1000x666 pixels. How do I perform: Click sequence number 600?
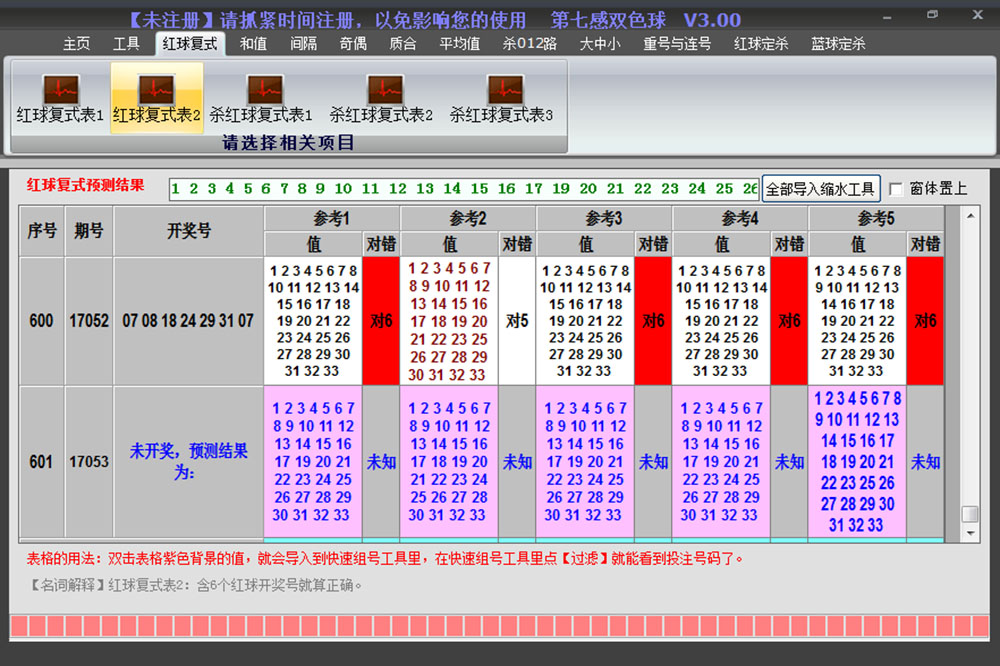(41, 321)
